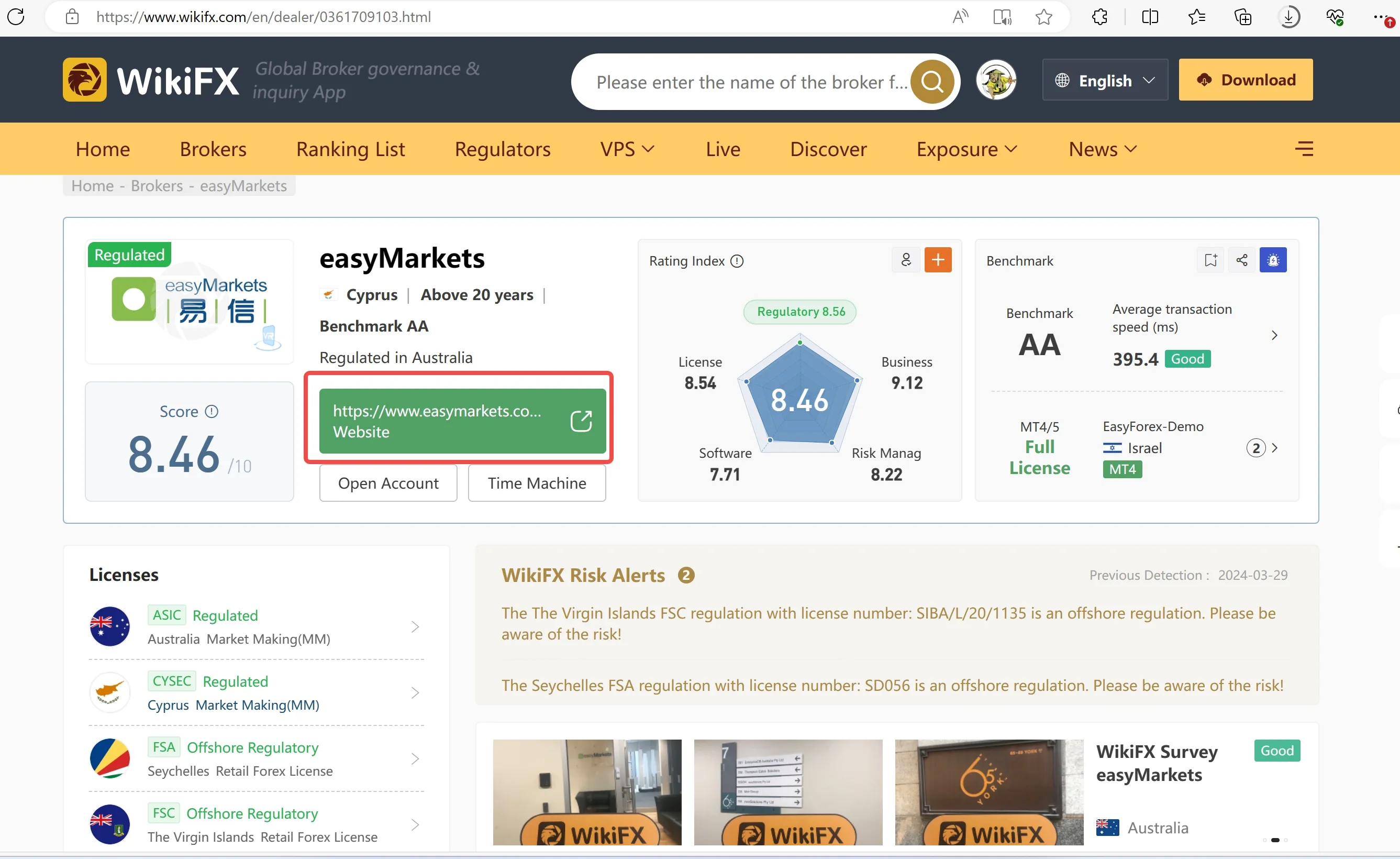The width and height of the screenshot is (1400, 859).
Task: Expand the News menu
Action: tap(1102, 148)
